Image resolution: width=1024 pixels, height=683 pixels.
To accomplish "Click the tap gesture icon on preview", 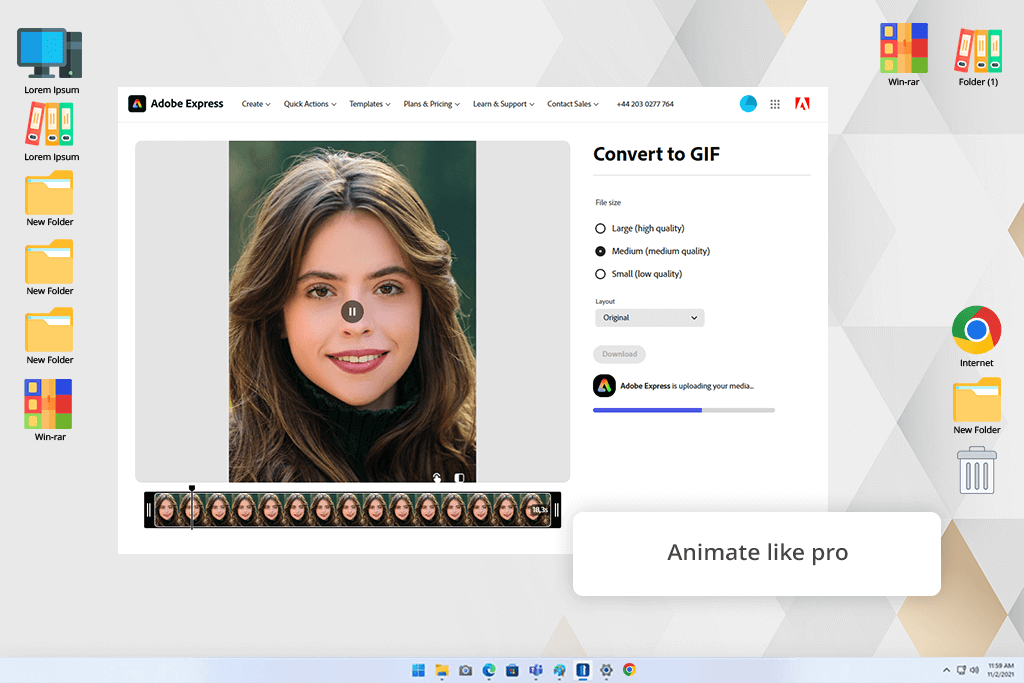I will [436, 477].
